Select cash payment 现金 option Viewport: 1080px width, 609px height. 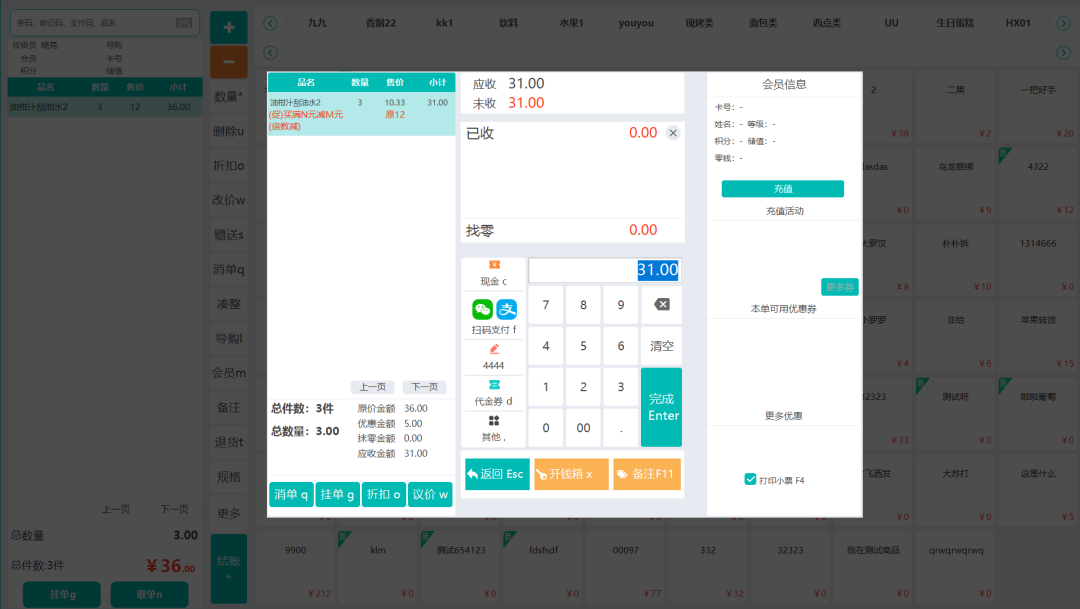[493, 273]
